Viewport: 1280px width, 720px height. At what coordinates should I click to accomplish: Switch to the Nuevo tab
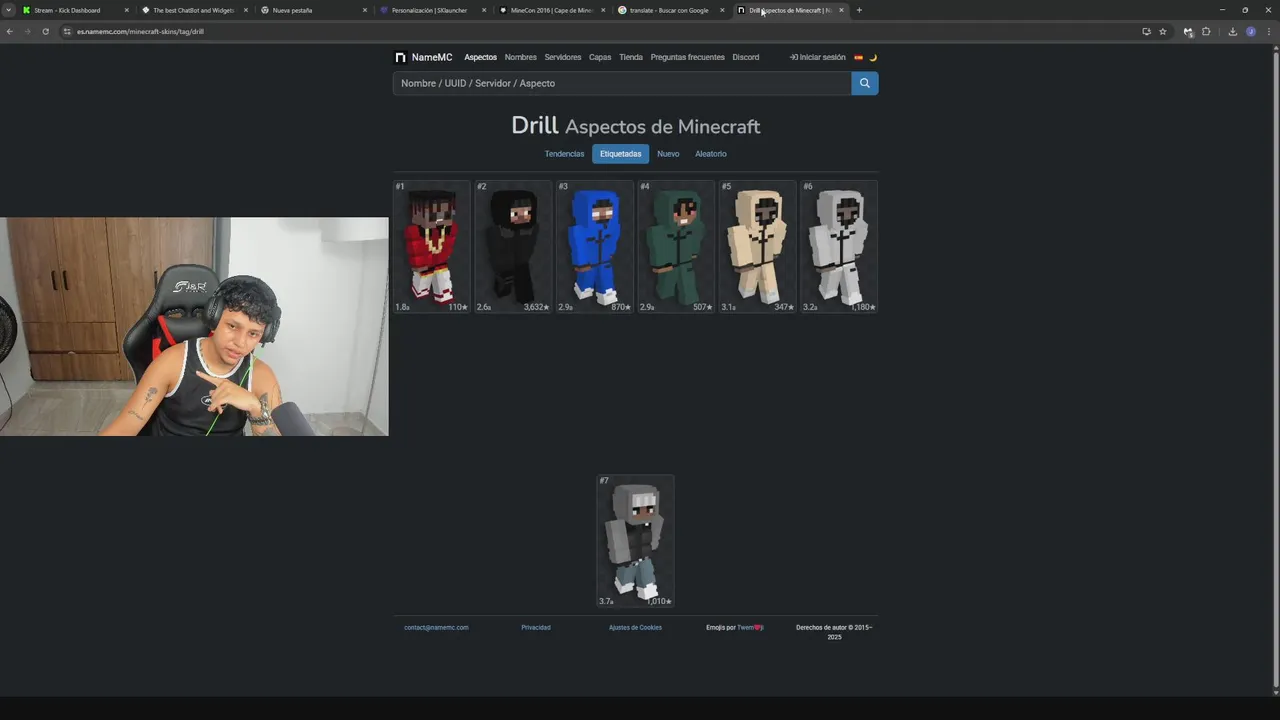668,154
